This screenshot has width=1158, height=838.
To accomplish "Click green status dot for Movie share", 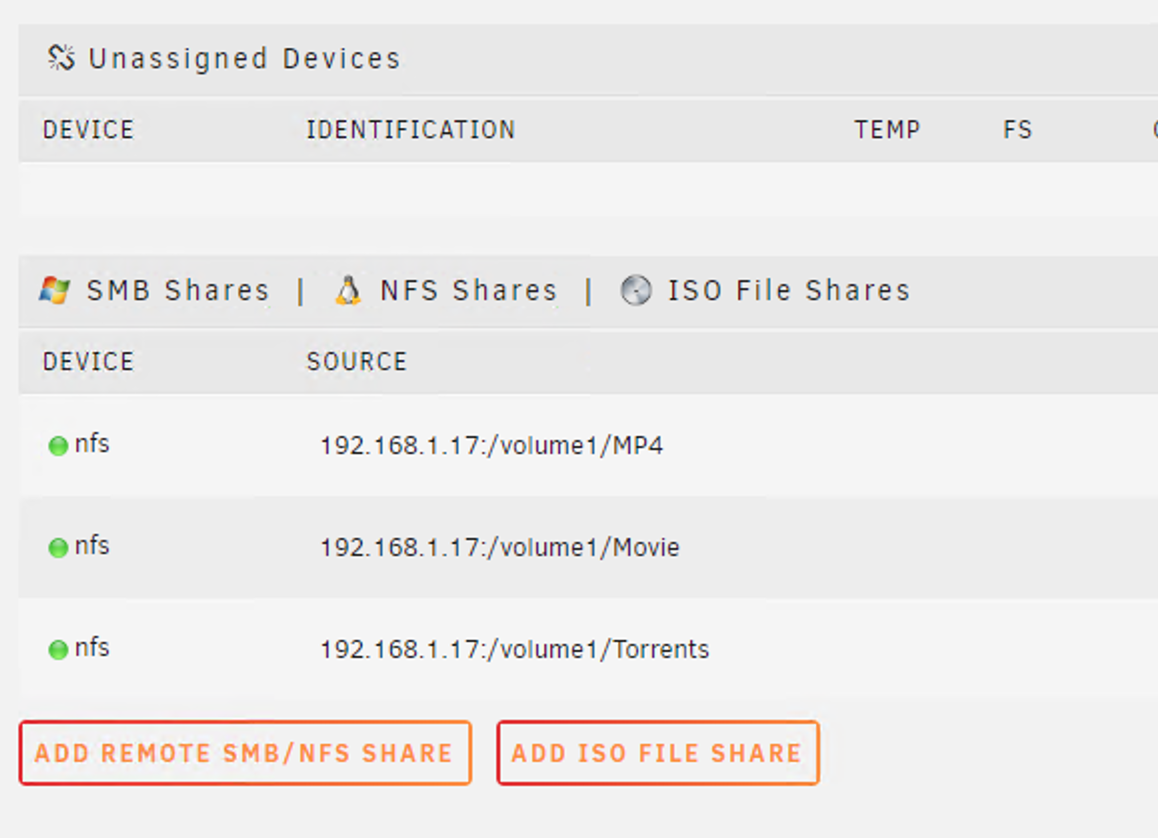I will [x=58, y=548].
